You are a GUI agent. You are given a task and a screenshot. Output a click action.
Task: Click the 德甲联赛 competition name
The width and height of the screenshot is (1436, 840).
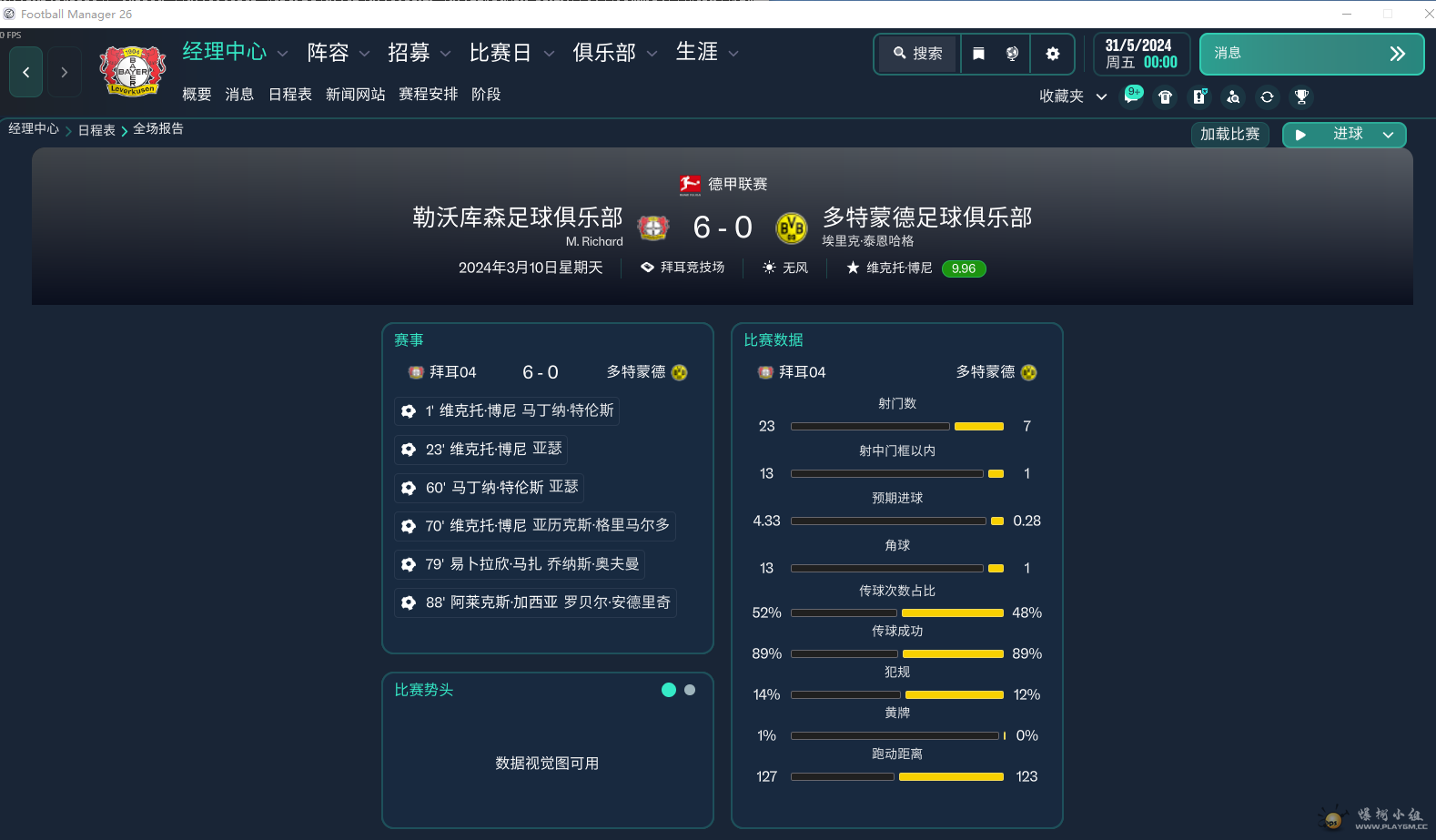tap(738, 185)
